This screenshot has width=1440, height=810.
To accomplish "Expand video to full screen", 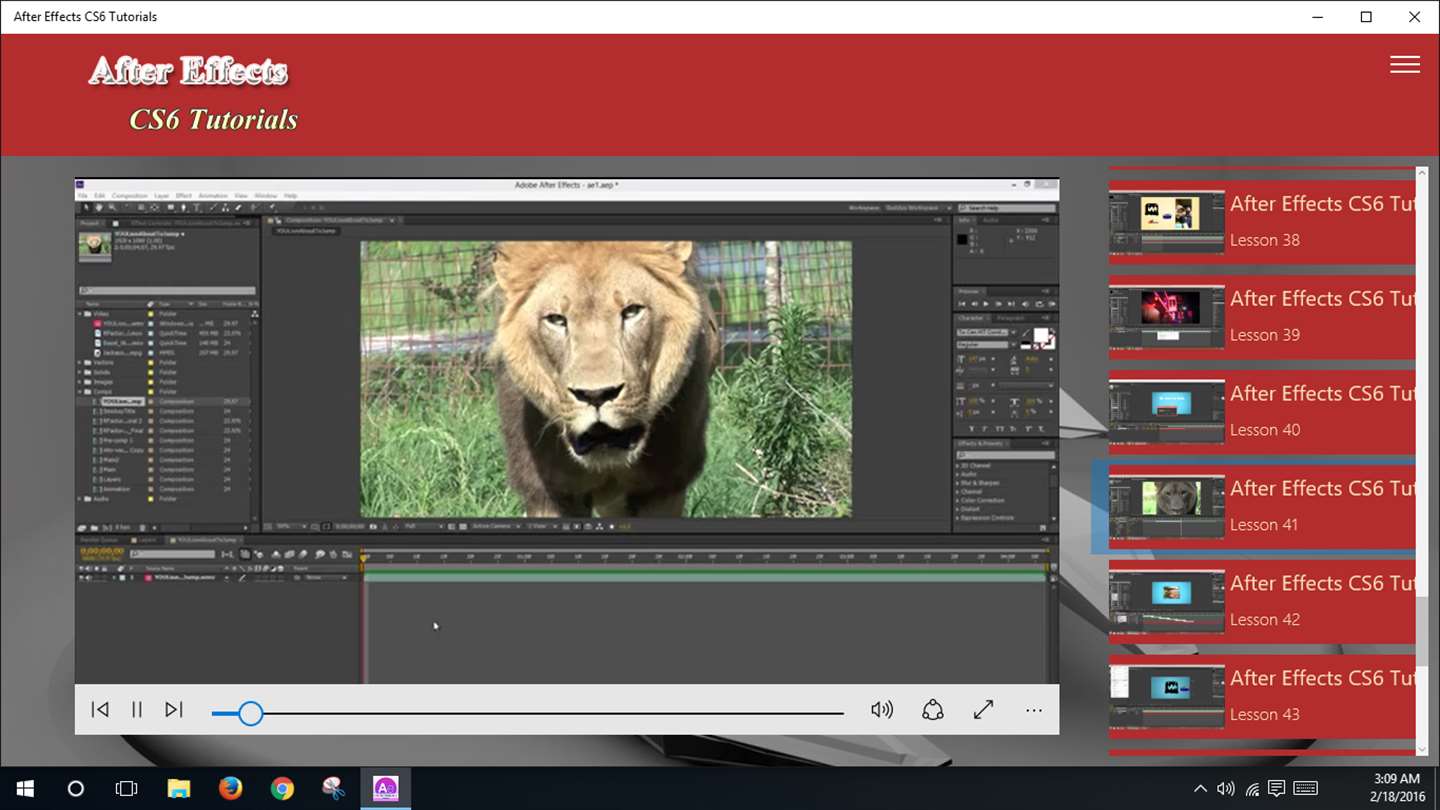I will tap(983, 710).
